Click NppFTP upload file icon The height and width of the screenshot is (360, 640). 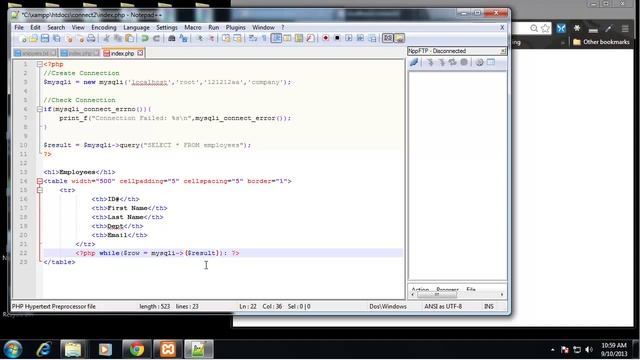point(441,62)
